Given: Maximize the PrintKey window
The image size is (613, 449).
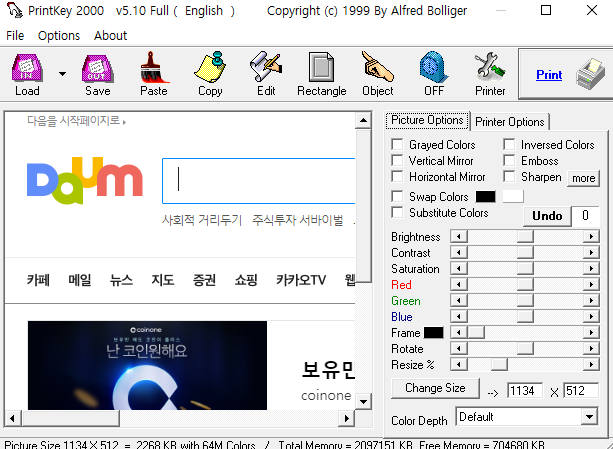Looking at the screenshot, I should point(546,10).
